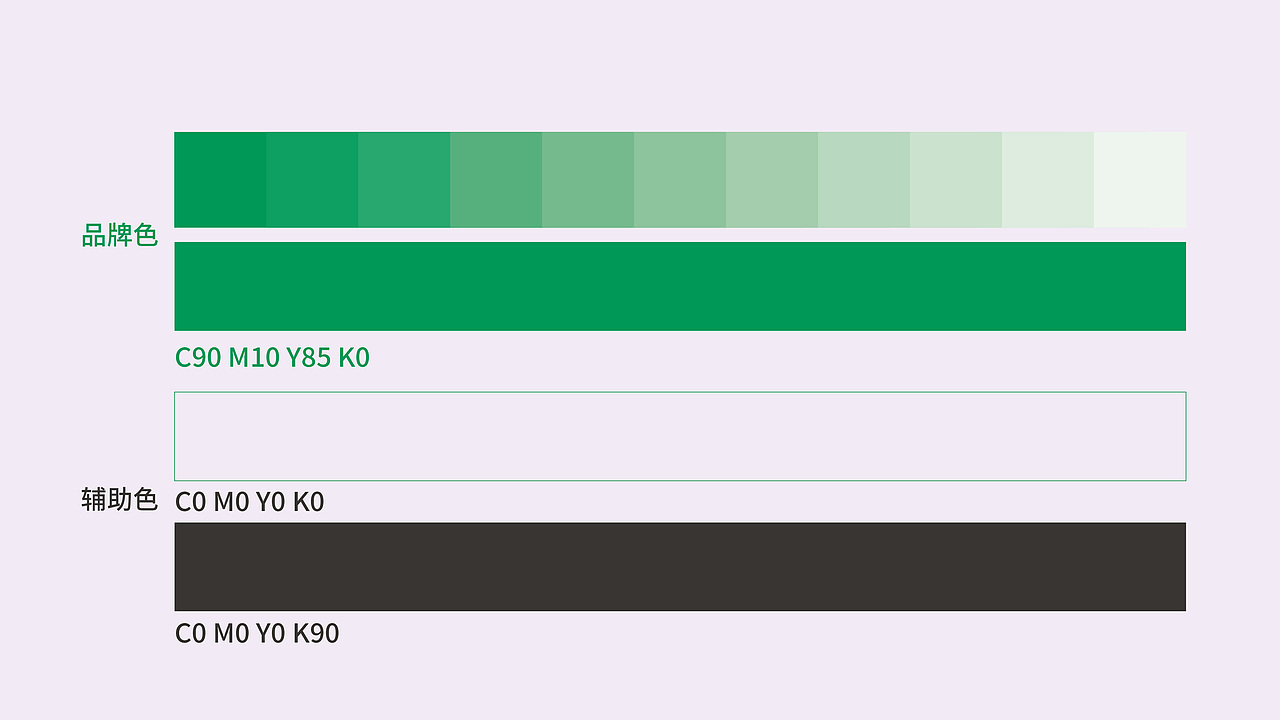Pick the third green tint swatch from the left
Viewport: 1280px width, 720px height.
tap(404, 180)
